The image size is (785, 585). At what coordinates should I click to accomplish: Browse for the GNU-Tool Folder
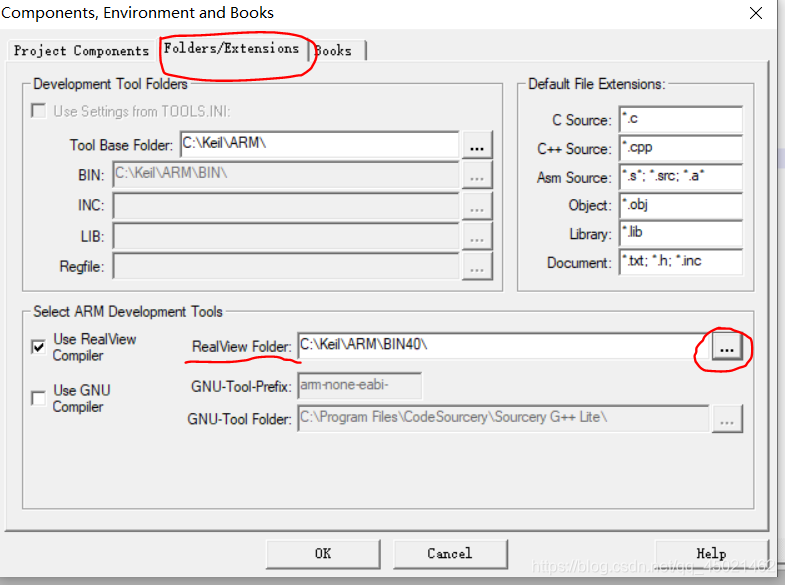[727, 418]
